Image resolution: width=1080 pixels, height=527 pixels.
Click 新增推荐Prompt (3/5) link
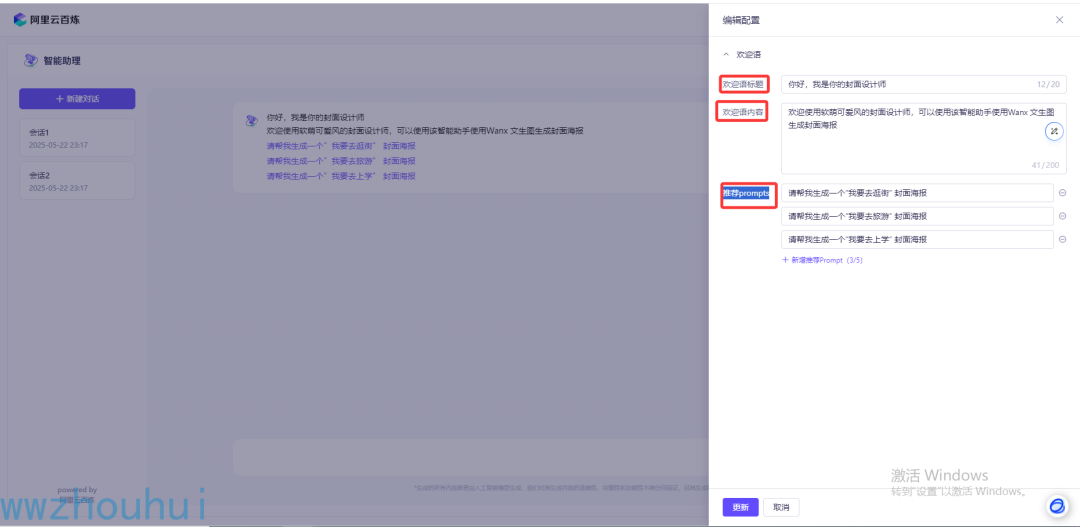tap(822, 260)
